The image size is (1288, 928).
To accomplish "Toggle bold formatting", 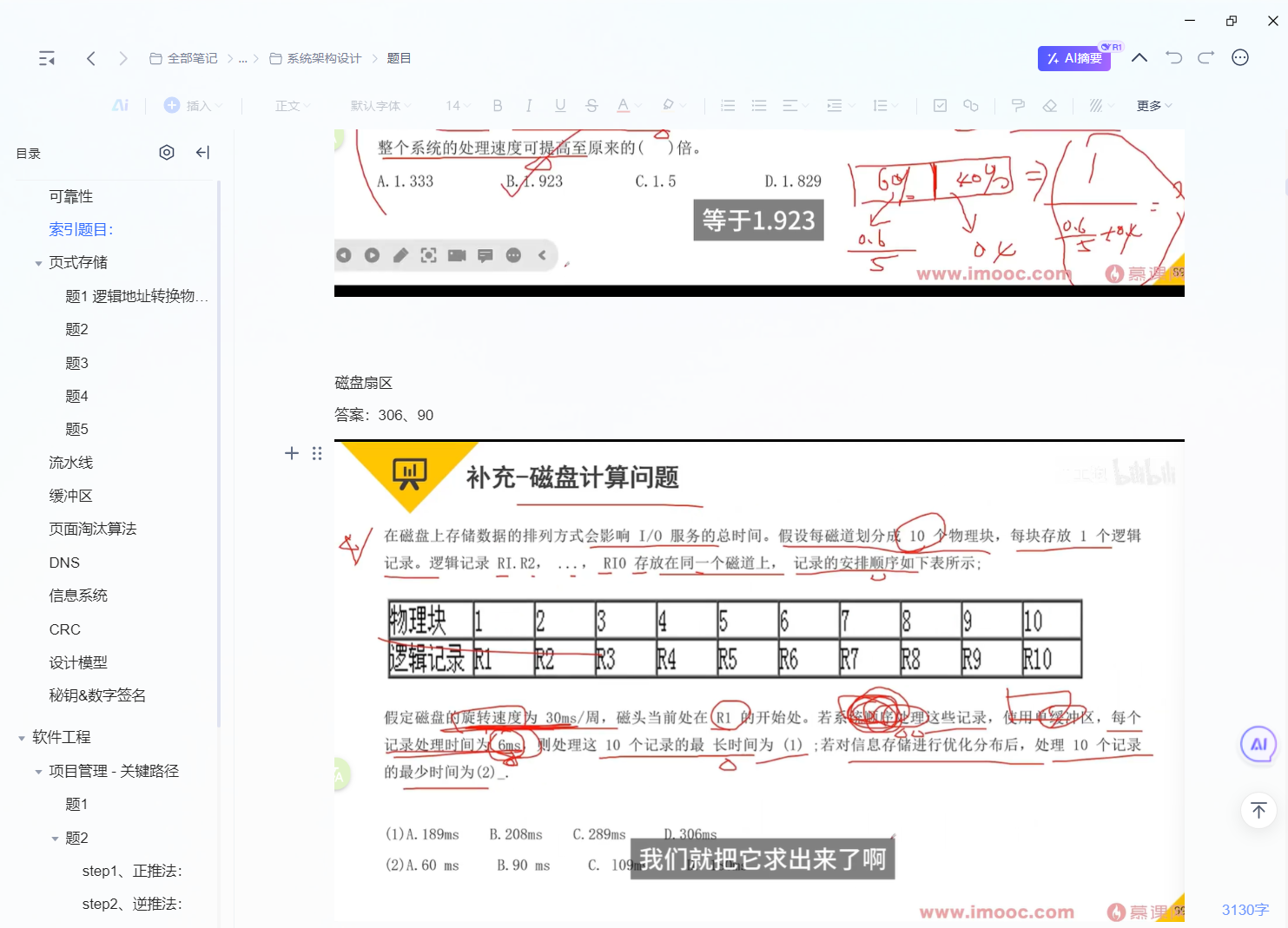I will (x=498, y=106).
